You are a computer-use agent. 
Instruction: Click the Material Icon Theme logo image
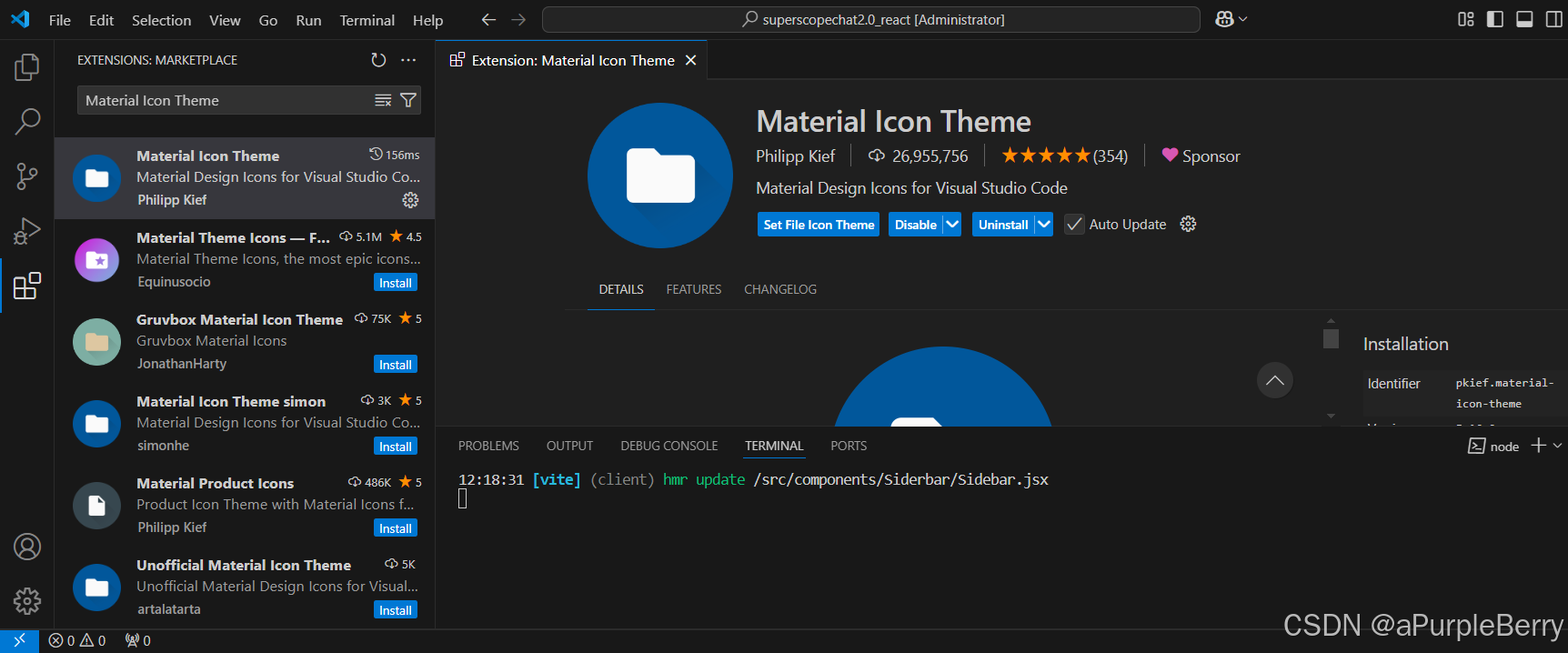[660, 176]
